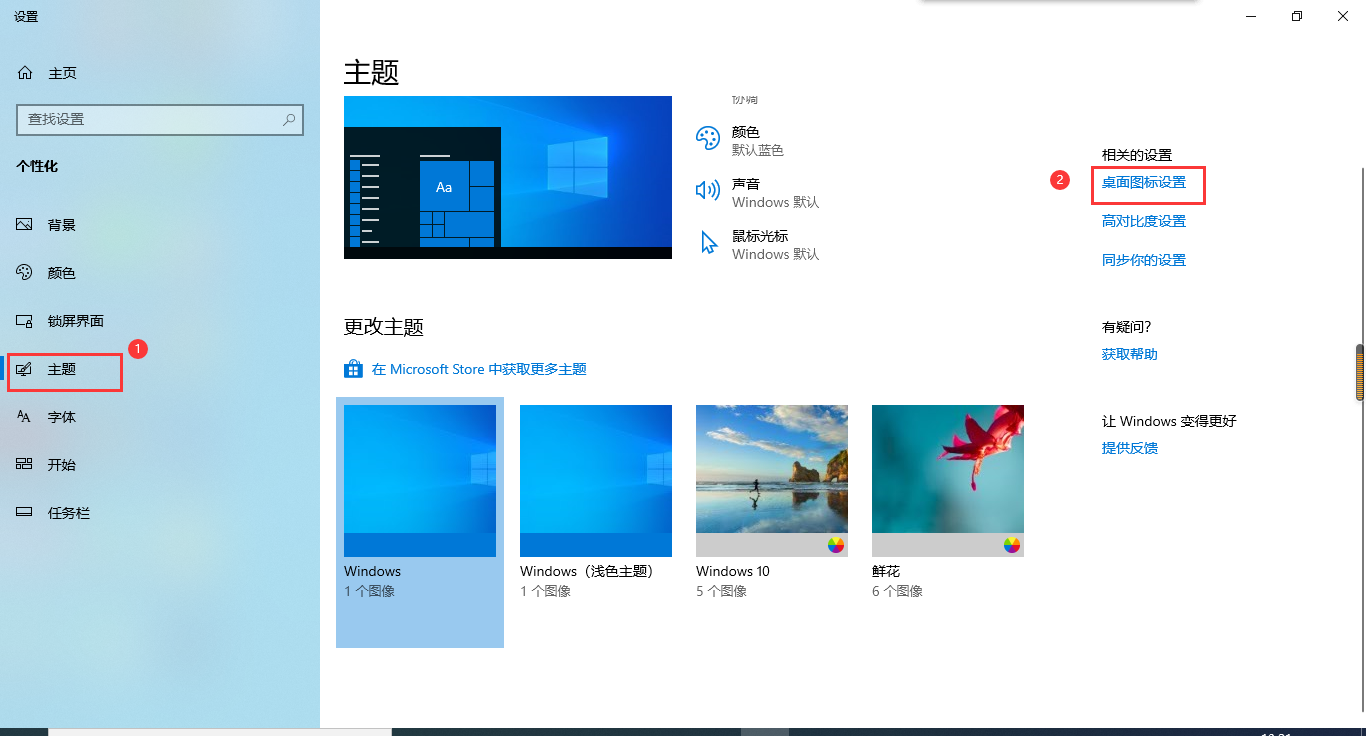The width and height of the screenshot is (1366, 736).
Task: Click the 6 个图像 label under 鲜花
Action: click(897, 591)
